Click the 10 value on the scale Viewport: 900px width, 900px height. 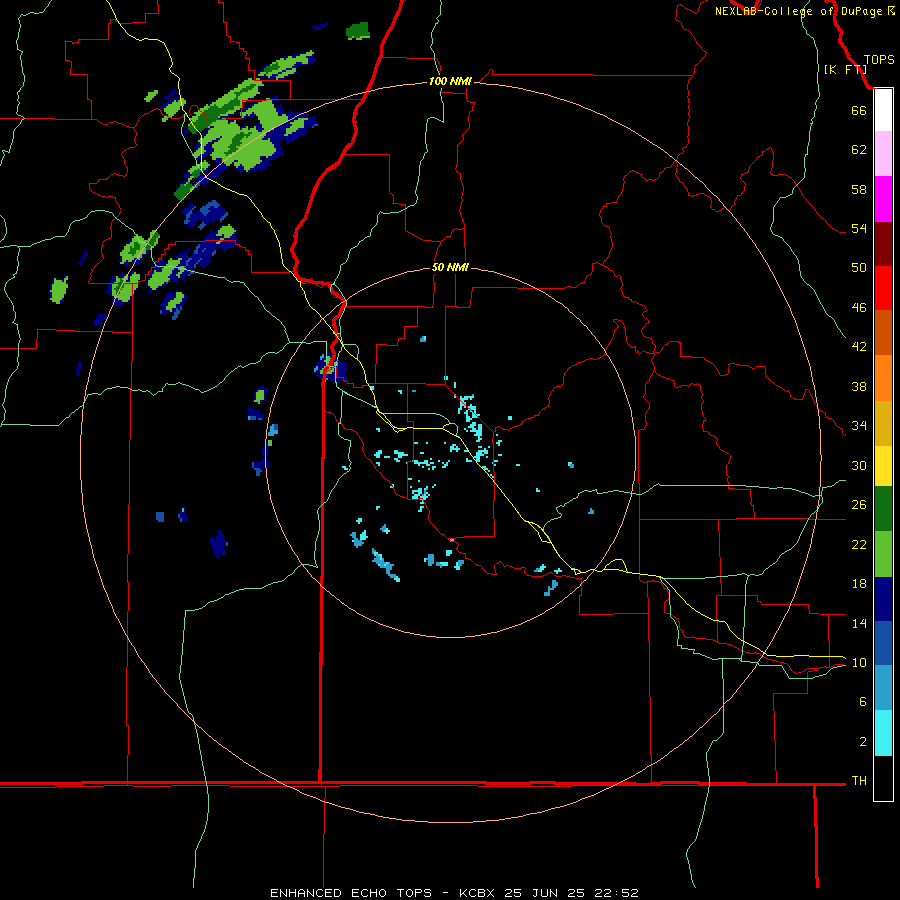pyautogui.click(x=859, y=662)
